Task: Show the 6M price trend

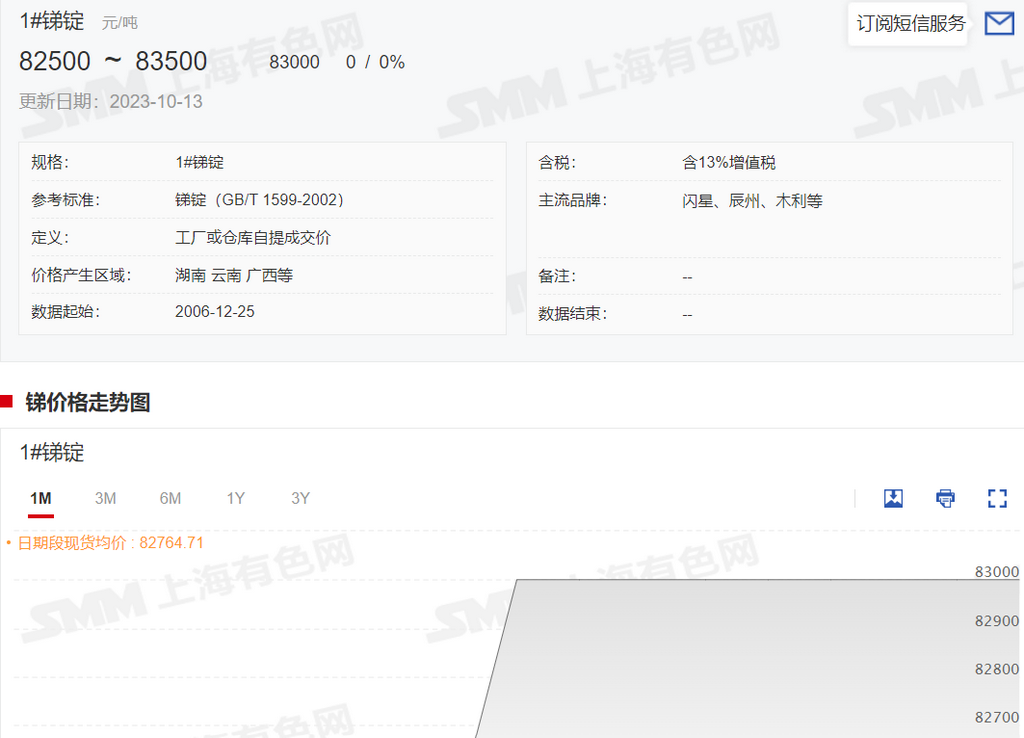Action: pyautogui.click(x=170, y=499)
